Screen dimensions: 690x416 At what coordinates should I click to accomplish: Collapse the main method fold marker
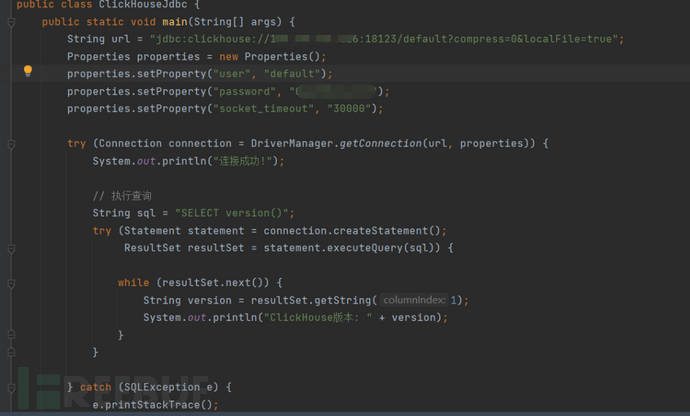click(x=11, y=22)
